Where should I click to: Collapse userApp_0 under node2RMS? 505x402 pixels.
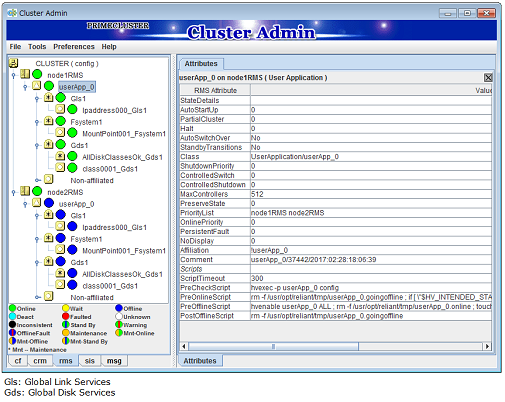pos(25,204)
